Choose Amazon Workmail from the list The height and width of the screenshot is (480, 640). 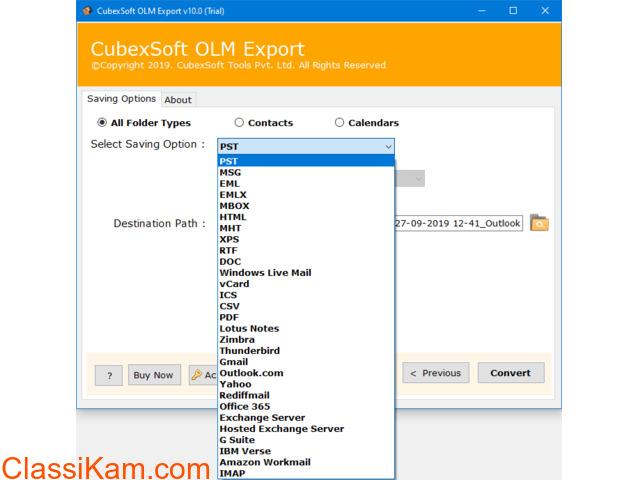pyautogui.click(x=306, y=462)
